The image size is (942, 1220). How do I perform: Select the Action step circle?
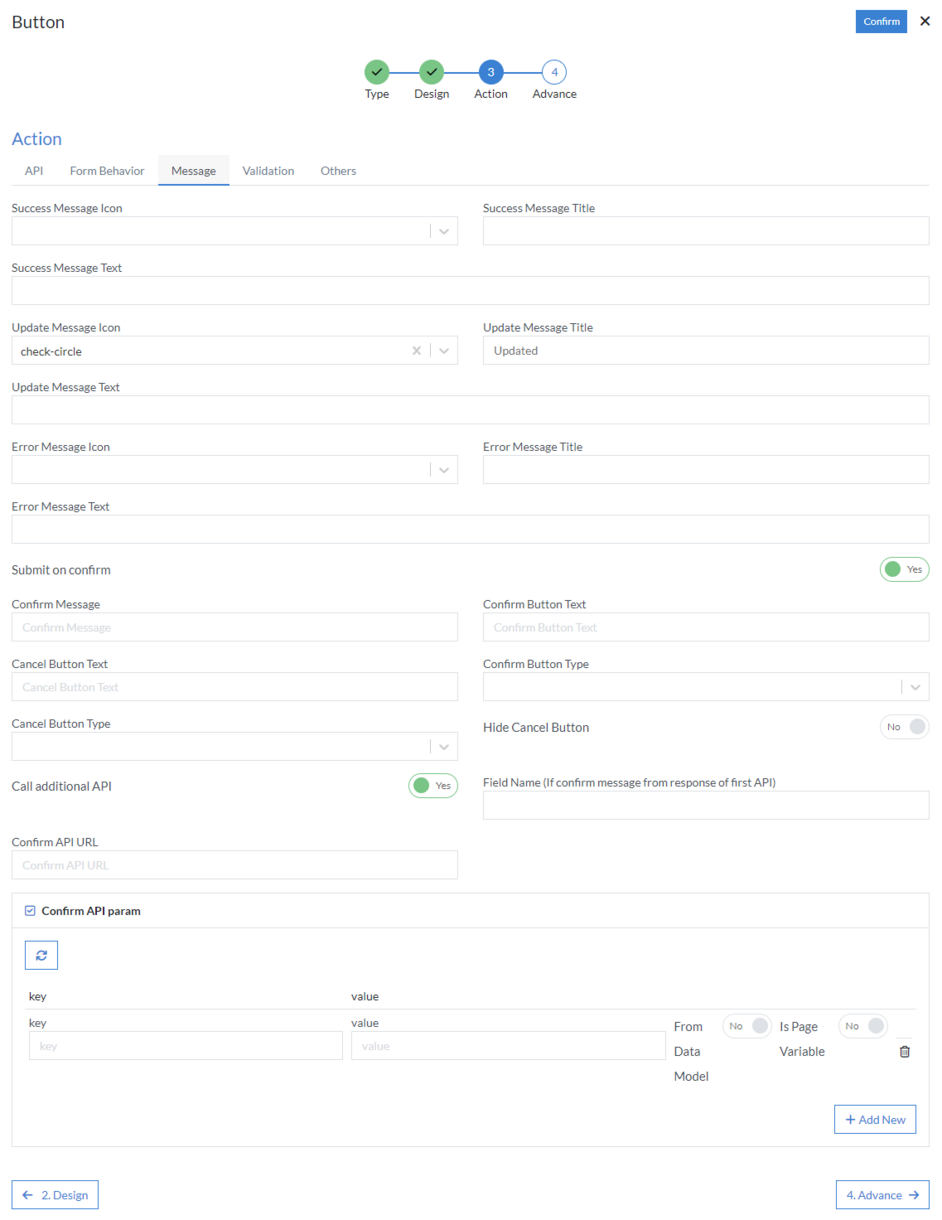[490, 71]
